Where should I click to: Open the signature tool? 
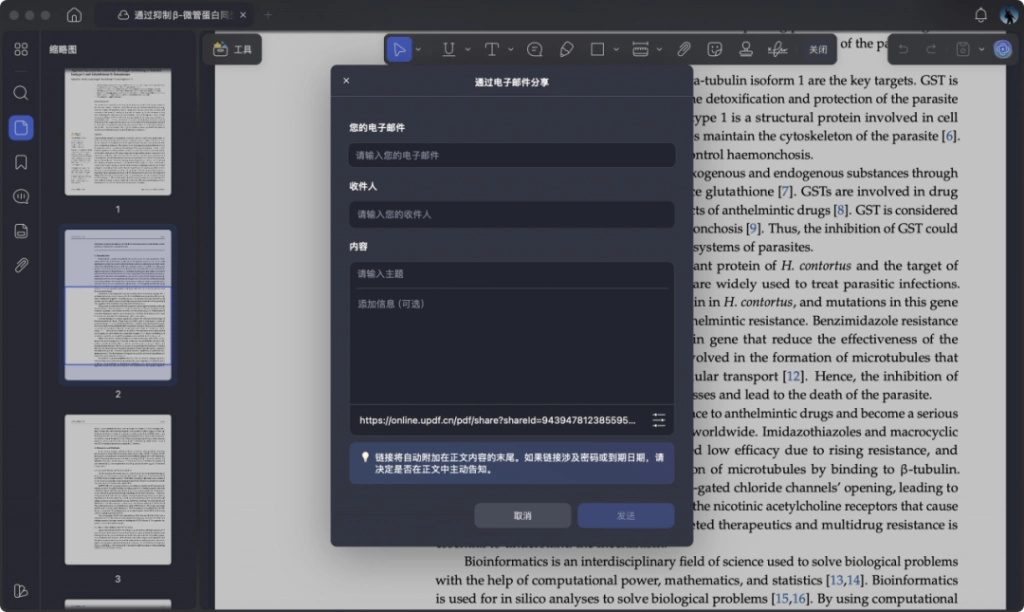(777, 50)
